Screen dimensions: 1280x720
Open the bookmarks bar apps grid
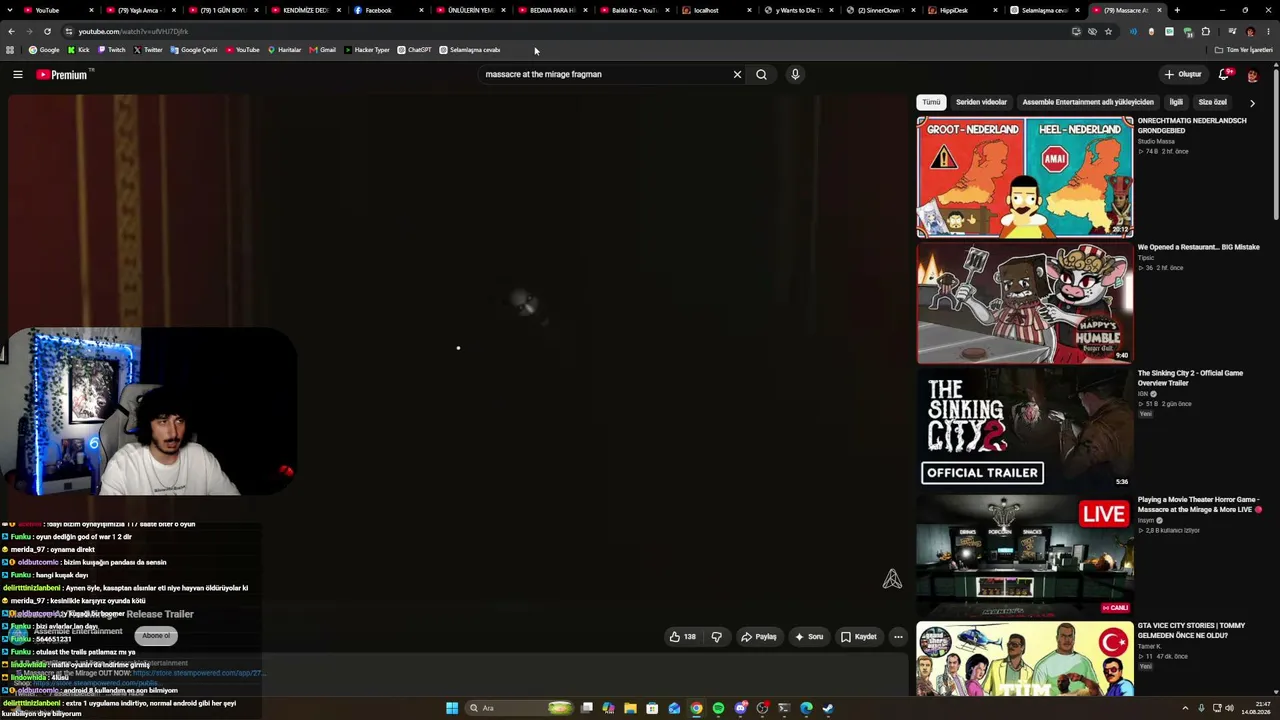[10, 50]
